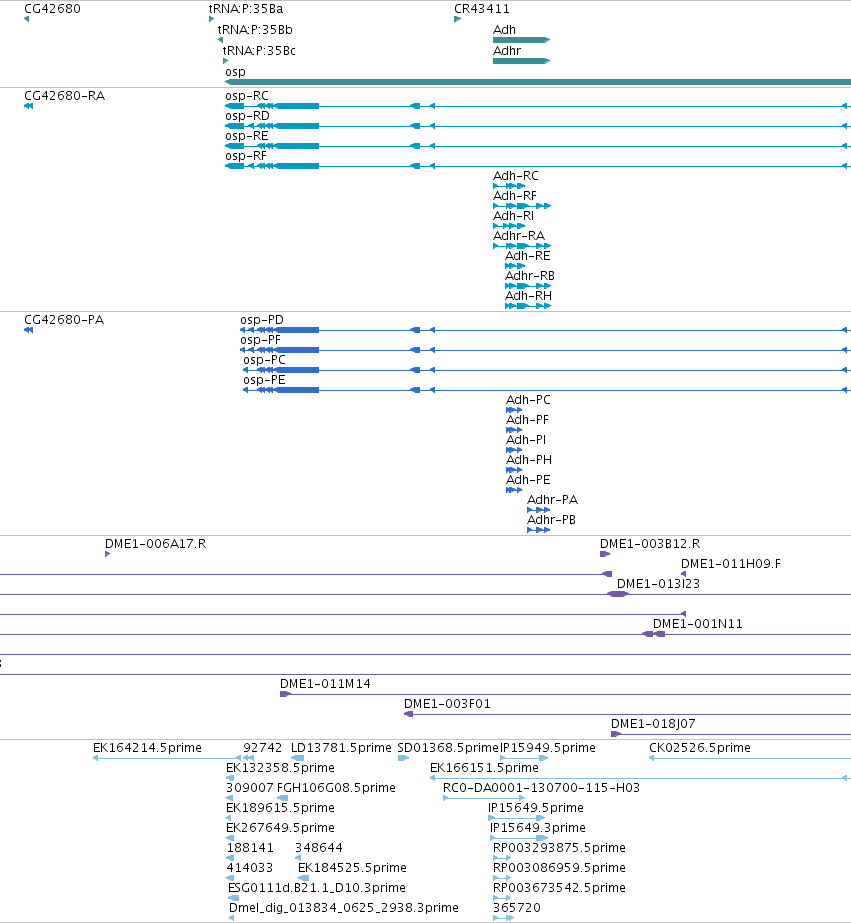
Task: Select the Adh-RI transcript
Action: (509, 226)
